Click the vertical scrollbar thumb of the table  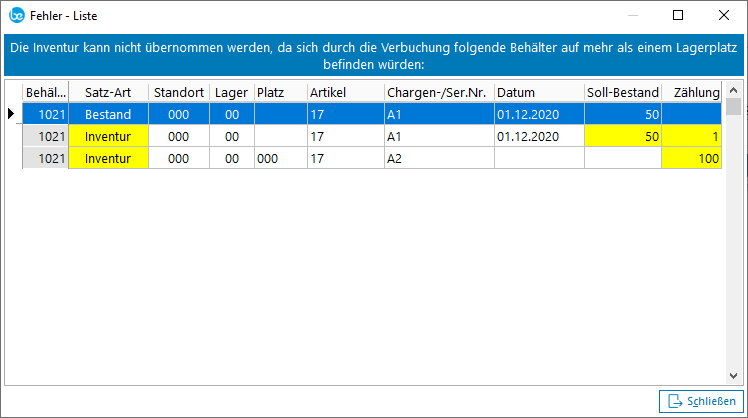734,108
